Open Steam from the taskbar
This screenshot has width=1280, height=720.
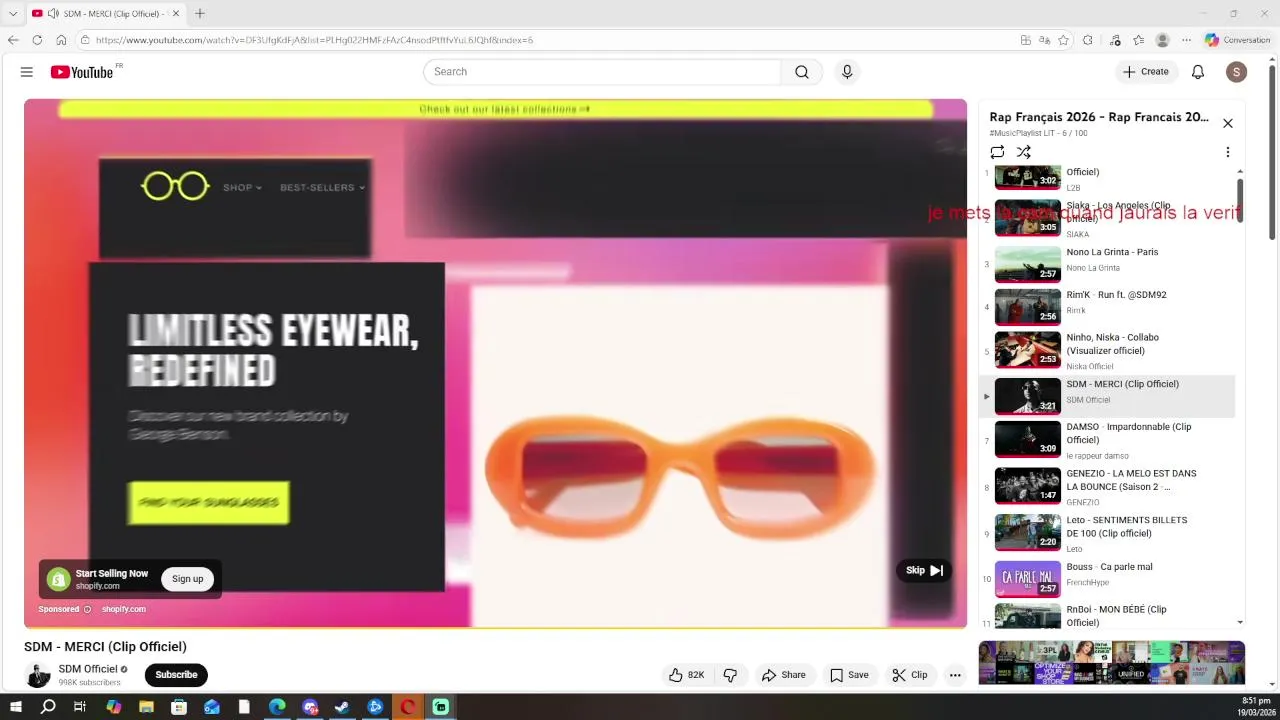342,707
